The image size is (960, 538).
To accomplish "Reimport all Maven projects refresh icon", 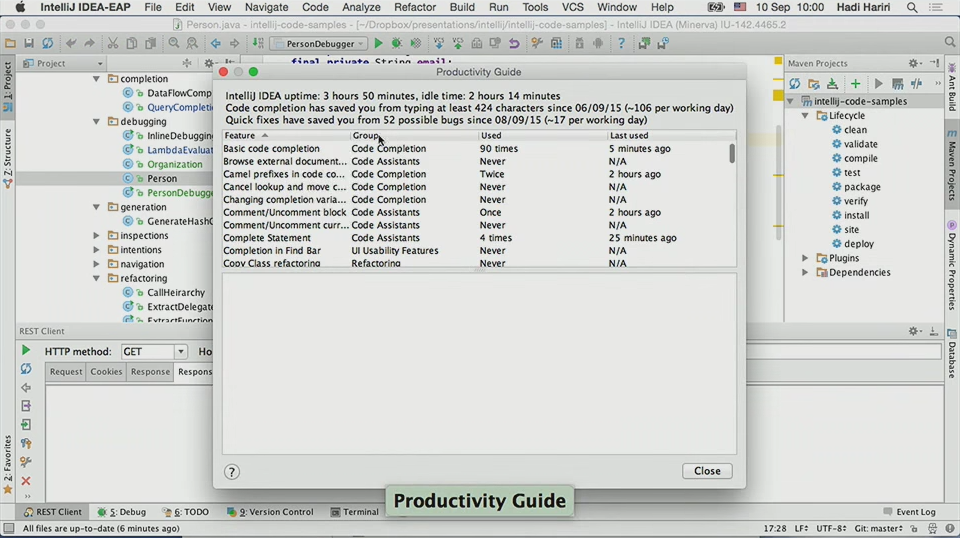I will click(x=795, y=84).
